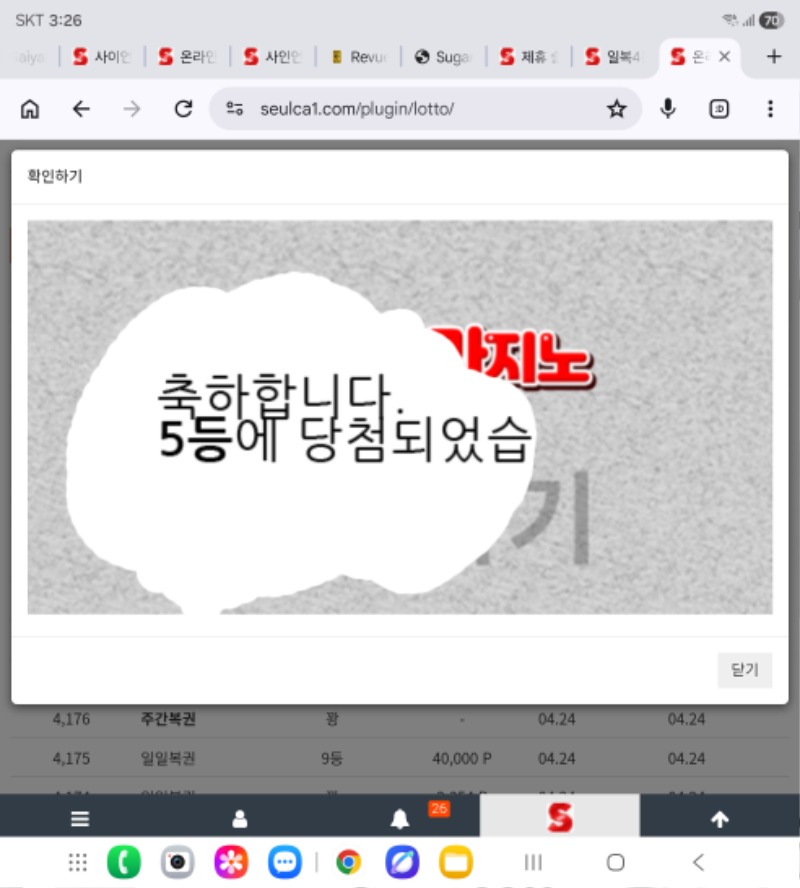The image size is (800, 888).
Task: Click the address bar URL field
Action: (420, 109)
